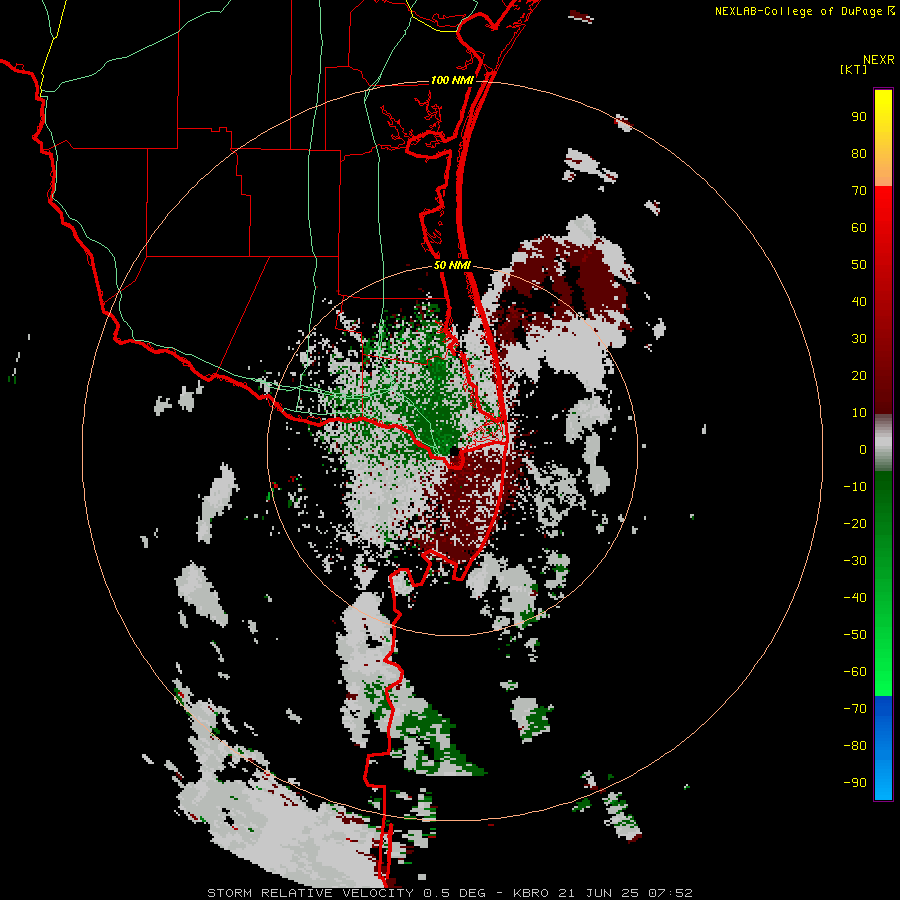The image size is (900, 900).
Task: Click the -50 scale value
Action: tap(855, 635)
